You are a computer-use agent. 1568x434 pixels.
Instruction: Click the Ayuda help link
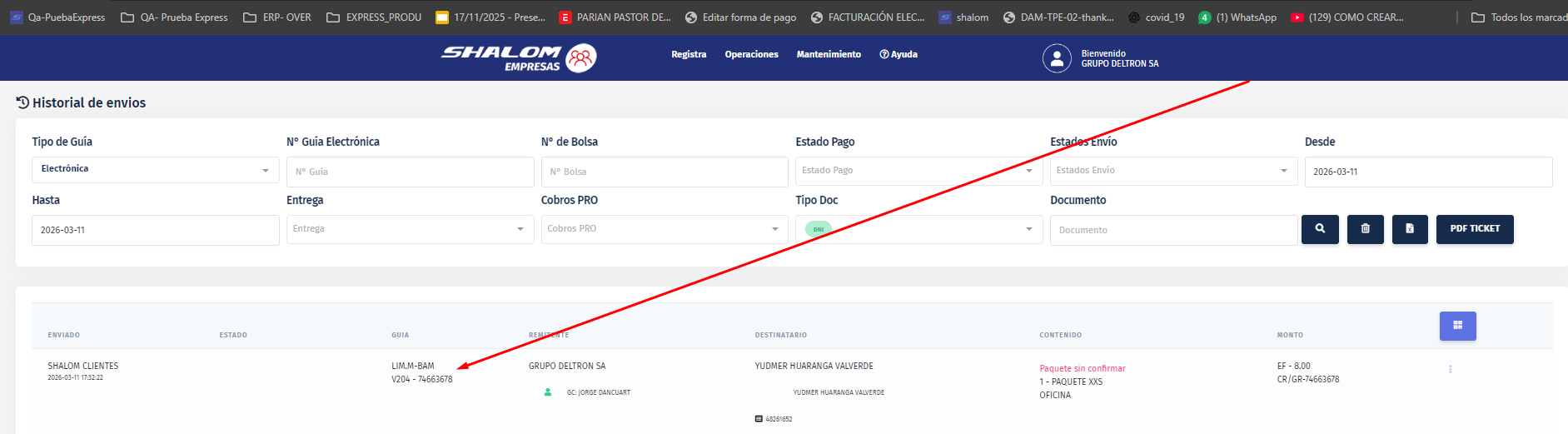(898, 54)
